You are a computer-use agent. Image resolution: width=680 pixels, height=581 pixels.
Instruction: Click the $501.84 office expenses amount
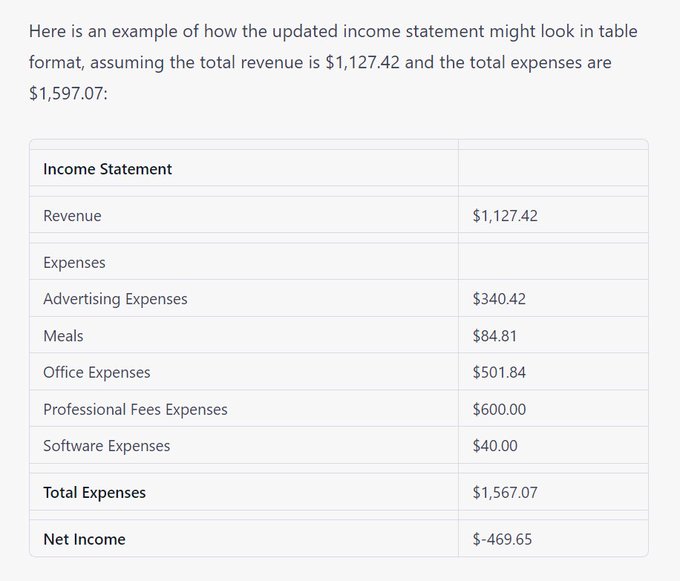click(499, 372)
